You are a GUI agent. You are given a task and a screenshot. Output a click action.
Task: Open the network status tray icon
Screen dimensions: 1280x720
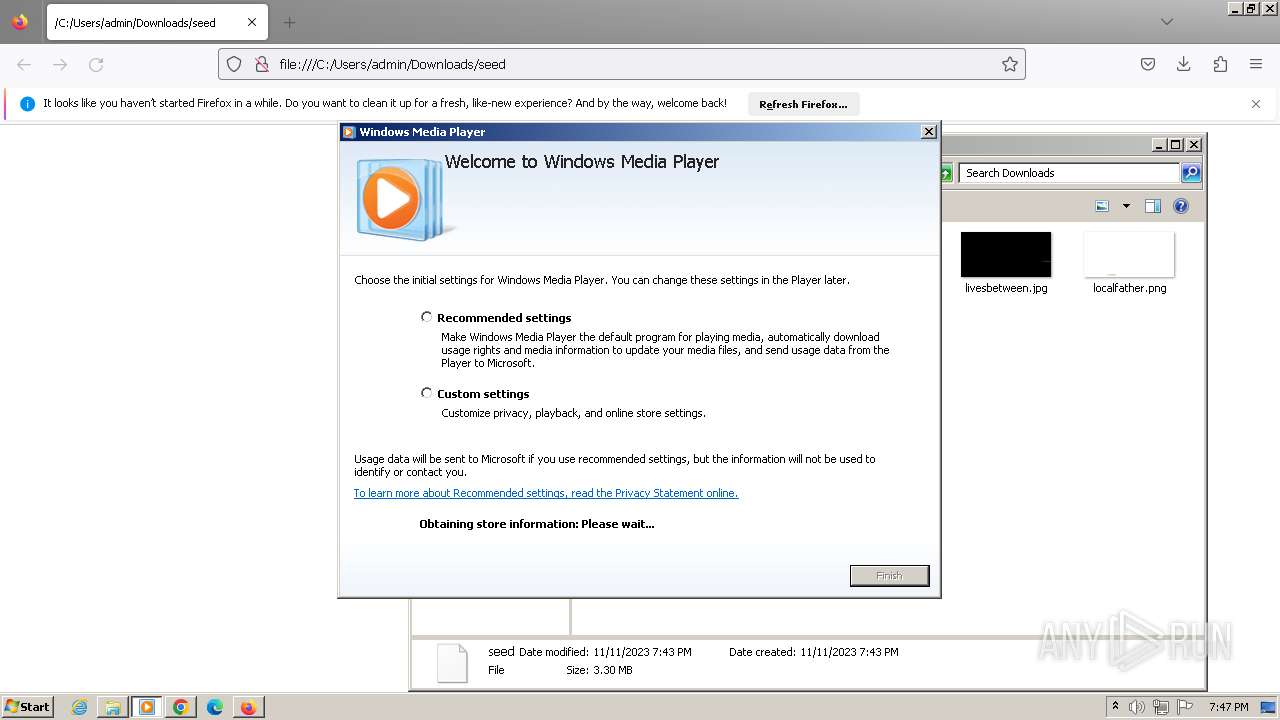(1161, 707)
